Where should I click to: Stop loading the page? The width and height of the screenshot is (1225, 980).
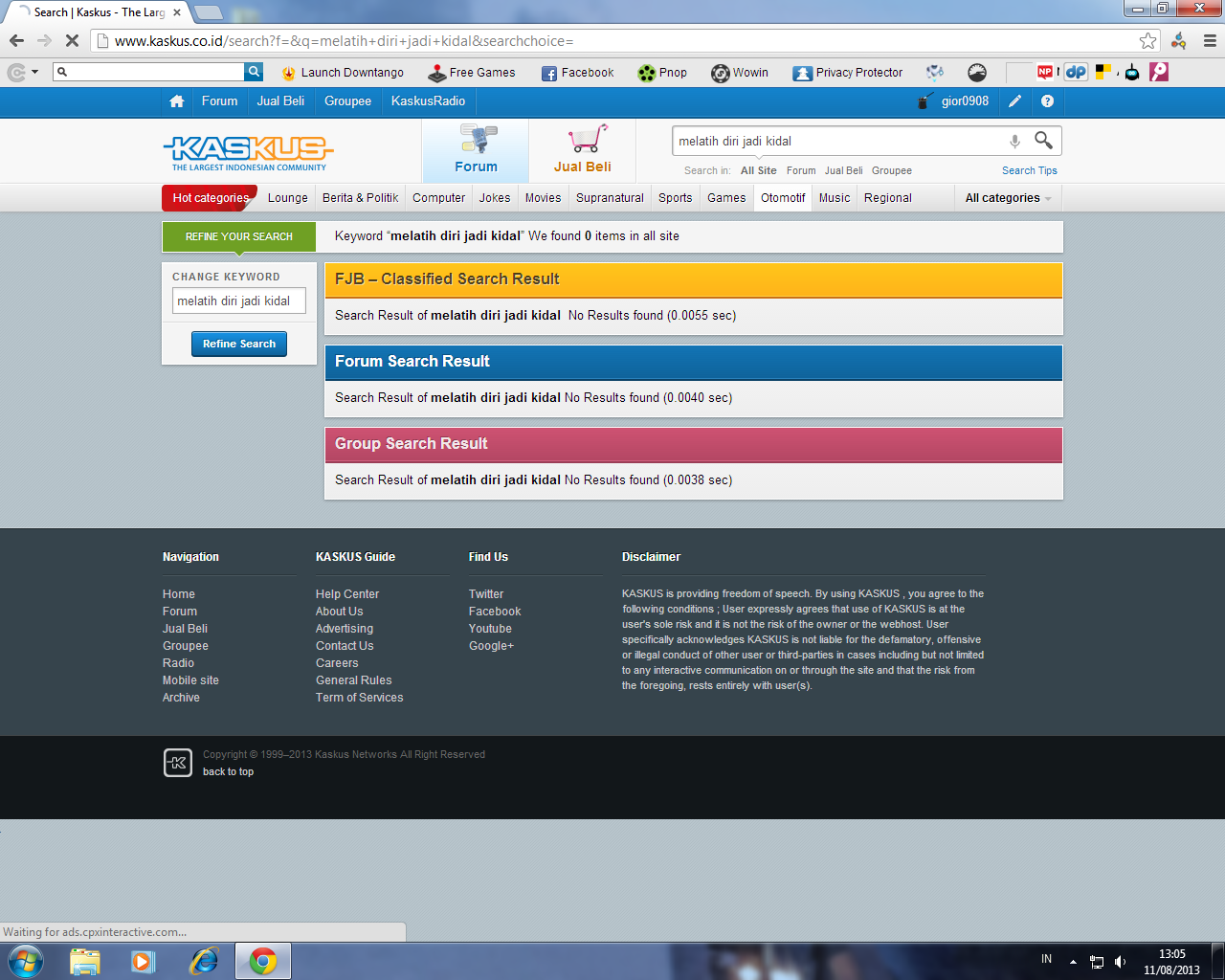point(71,41)
